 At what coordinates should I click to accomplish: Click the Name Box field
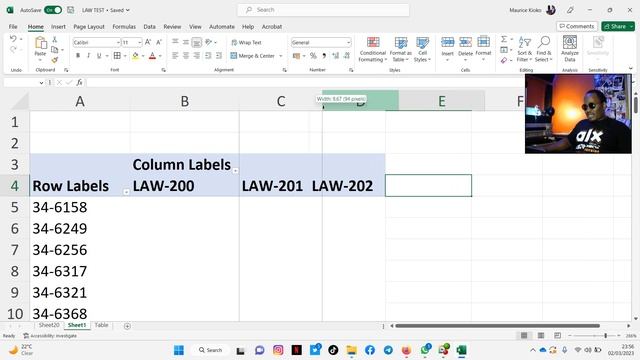24,82
